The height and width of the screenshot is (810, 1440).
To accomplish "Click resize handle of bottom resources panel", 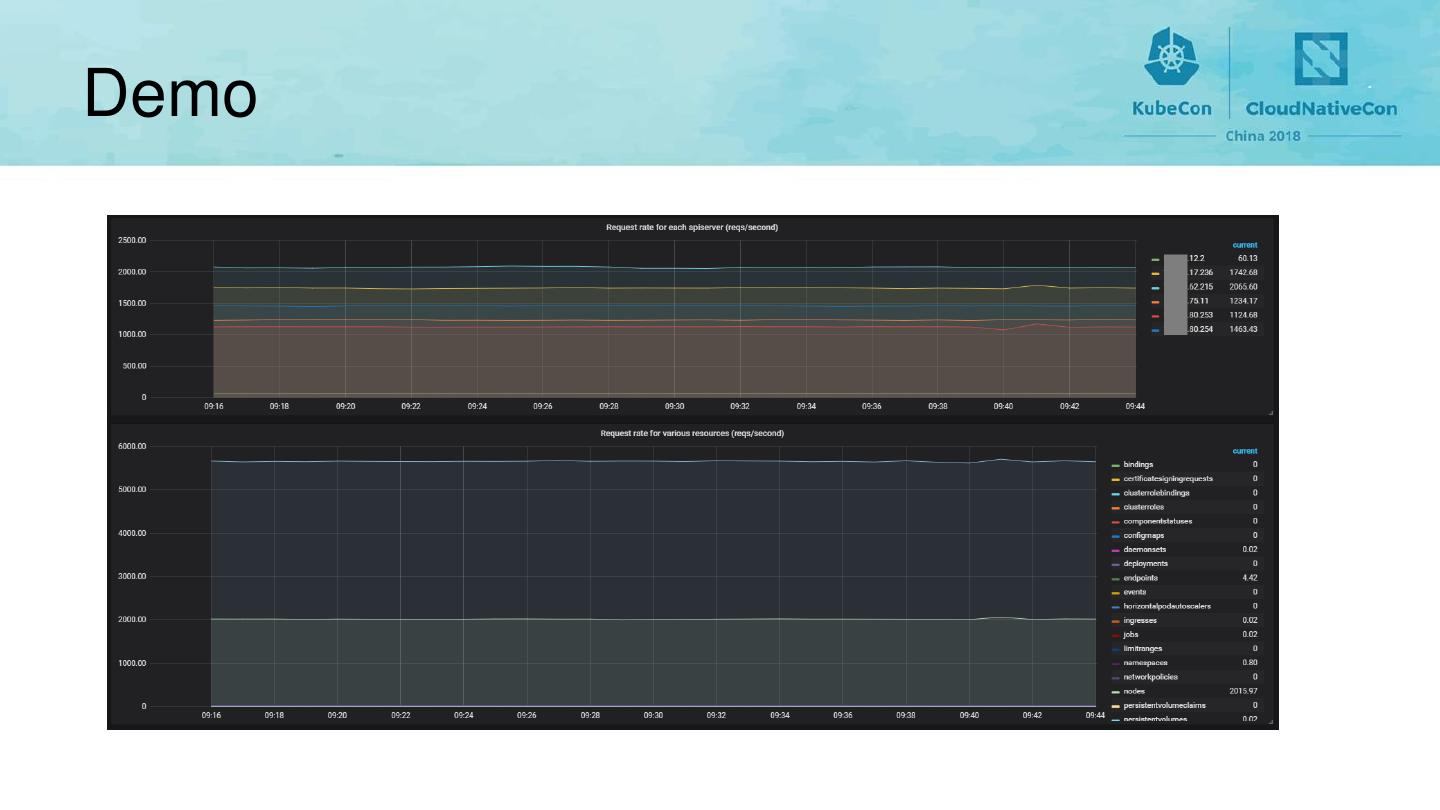I will click(1271, 724).
